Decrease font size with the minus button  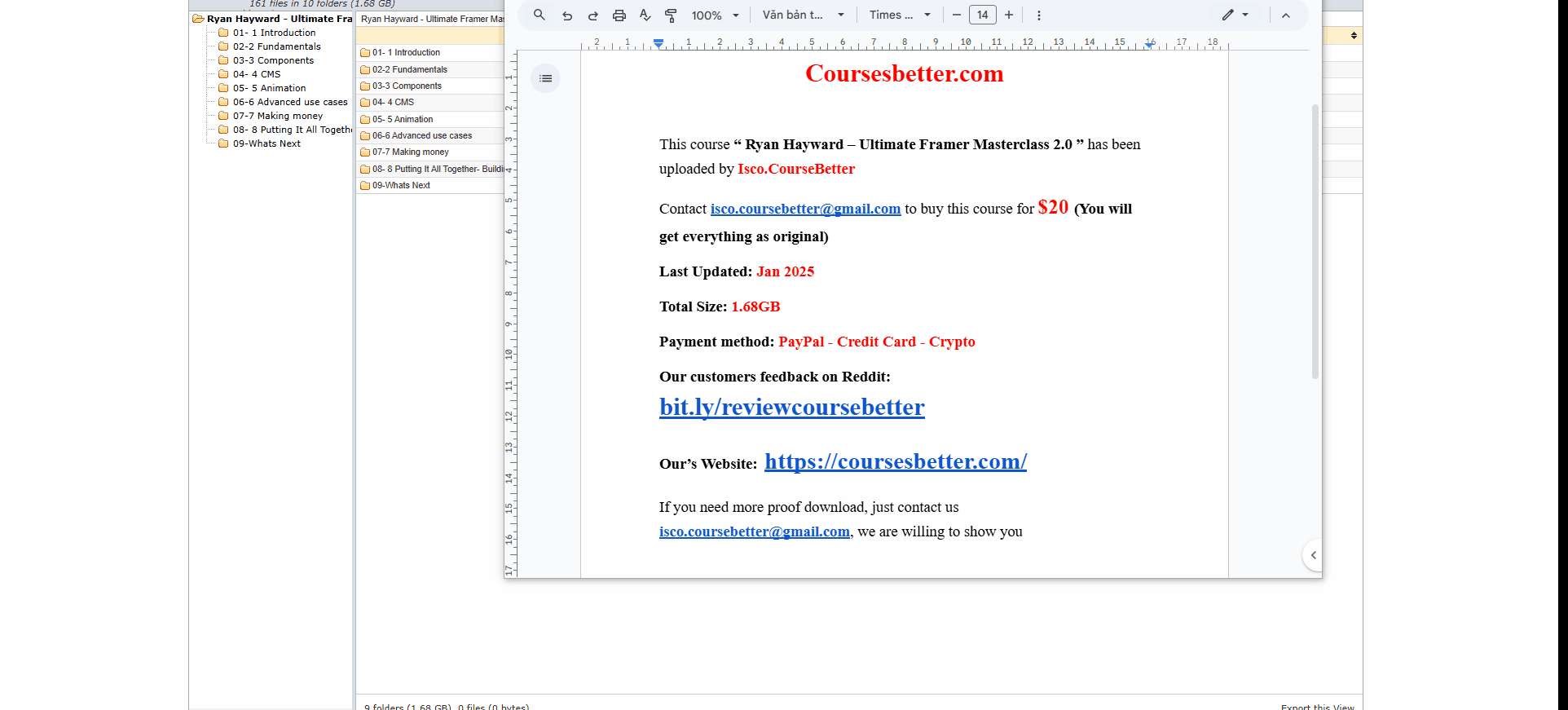pyautogui.click(x=956, y=15)
